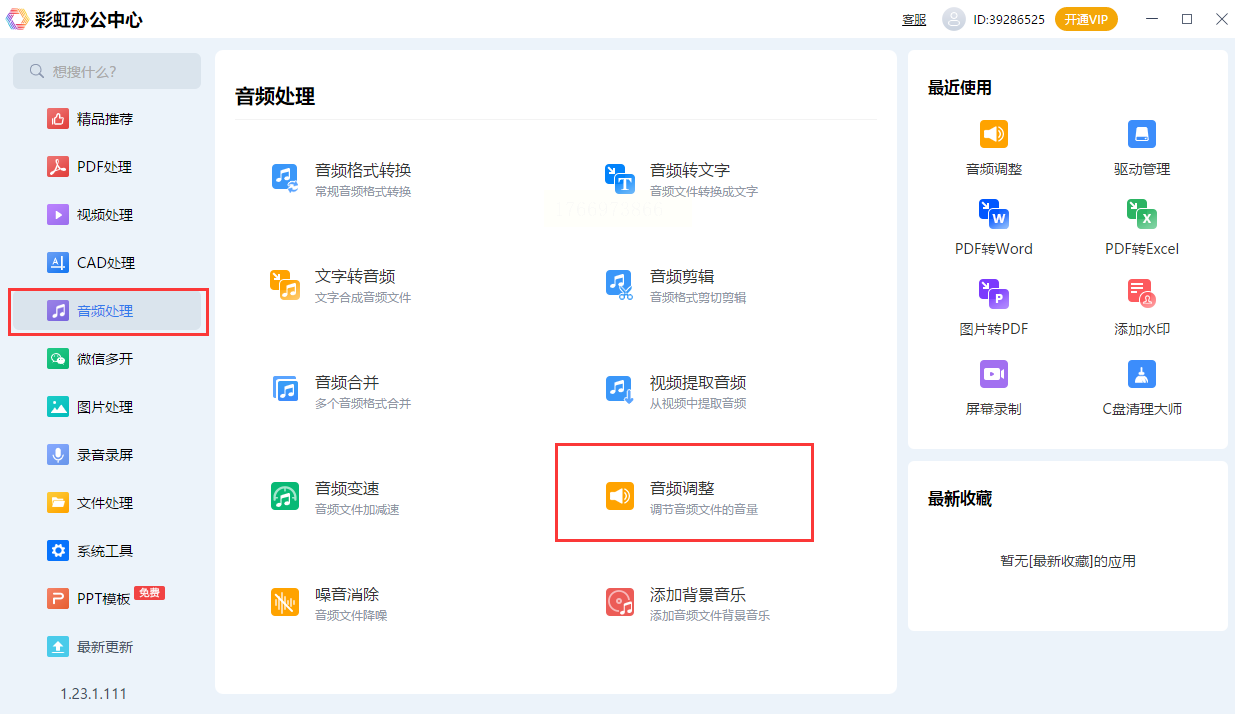Launch C盘清理大师 from recent list
This screenshot has width=1235, height=714.
[x=1142, y=374]
